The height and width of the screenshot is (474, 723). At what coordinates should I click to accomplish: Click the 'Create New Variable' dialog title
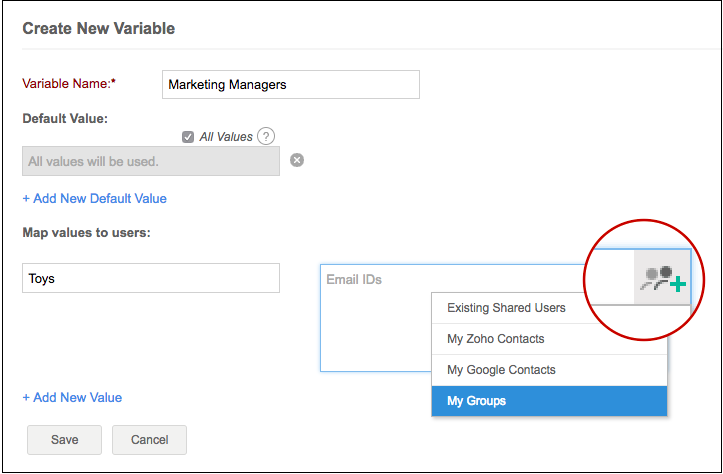pos(98,28)
